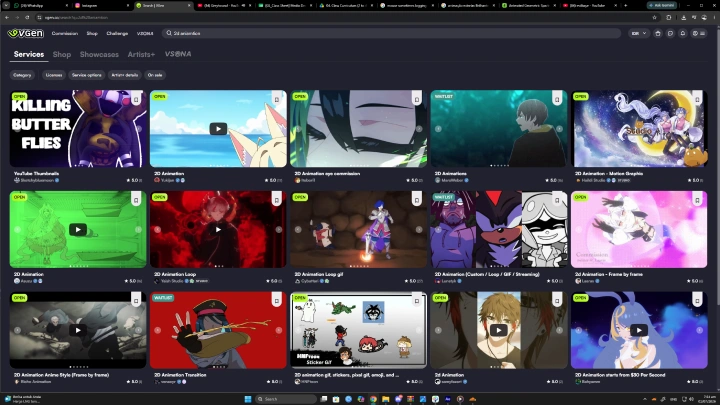The width and height of the screenshot is (720, 405).
Task: Open Chrome from the Windows taskbar
Action: pyautogui.click(x=373, y=399)
